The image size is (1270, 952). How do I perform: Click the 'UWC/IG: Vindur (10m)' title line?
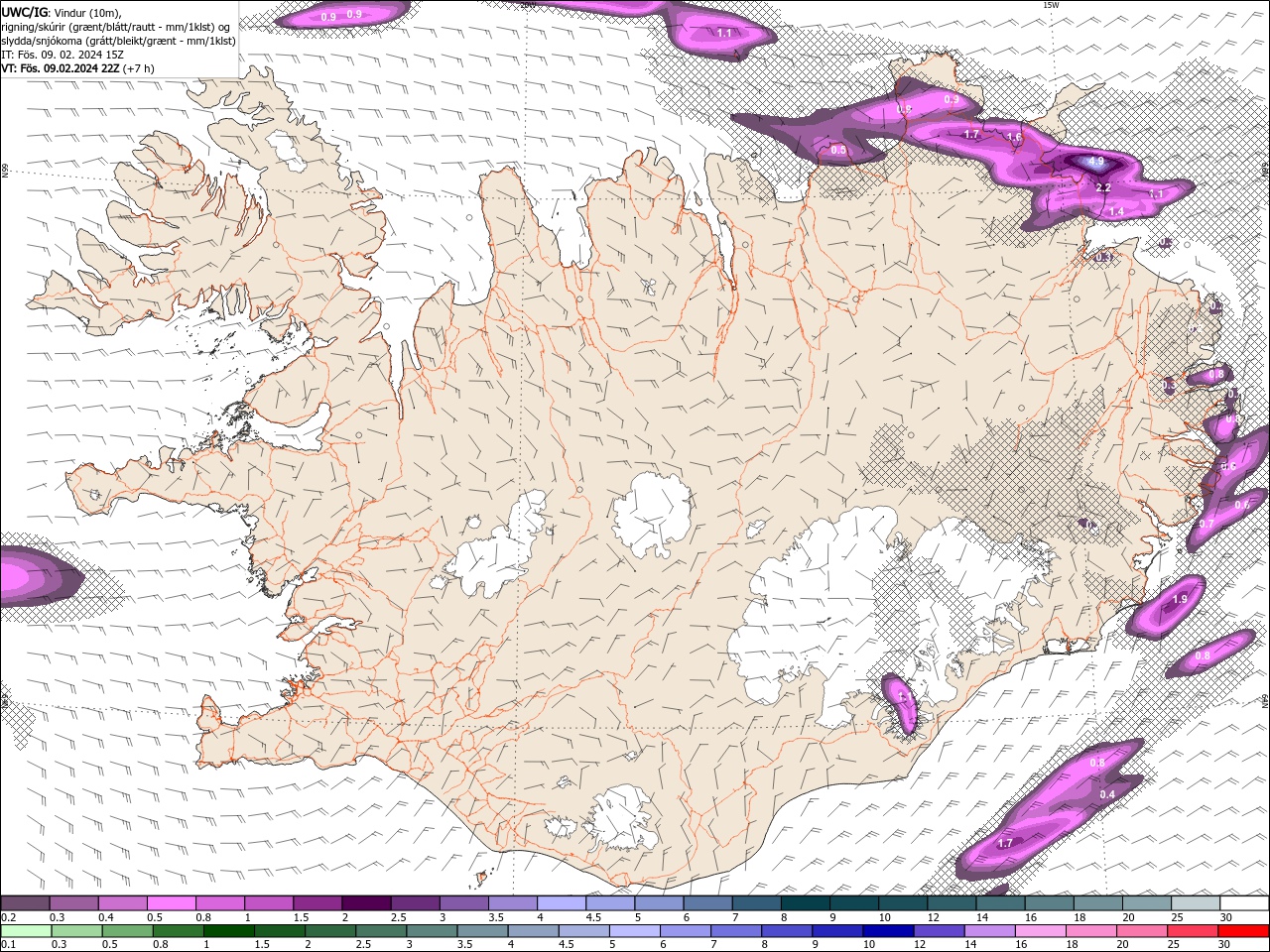click(61, 12)
